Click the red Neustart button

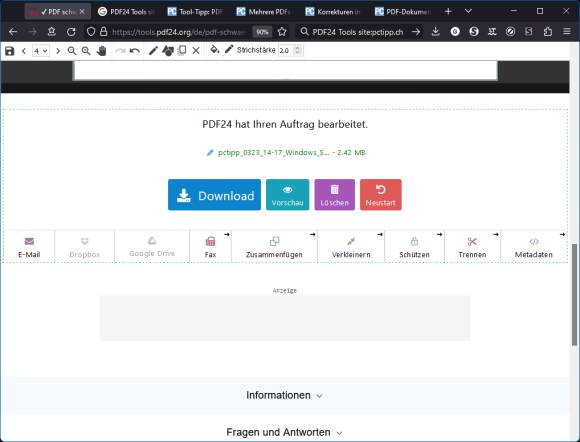[x=381, y=195]
